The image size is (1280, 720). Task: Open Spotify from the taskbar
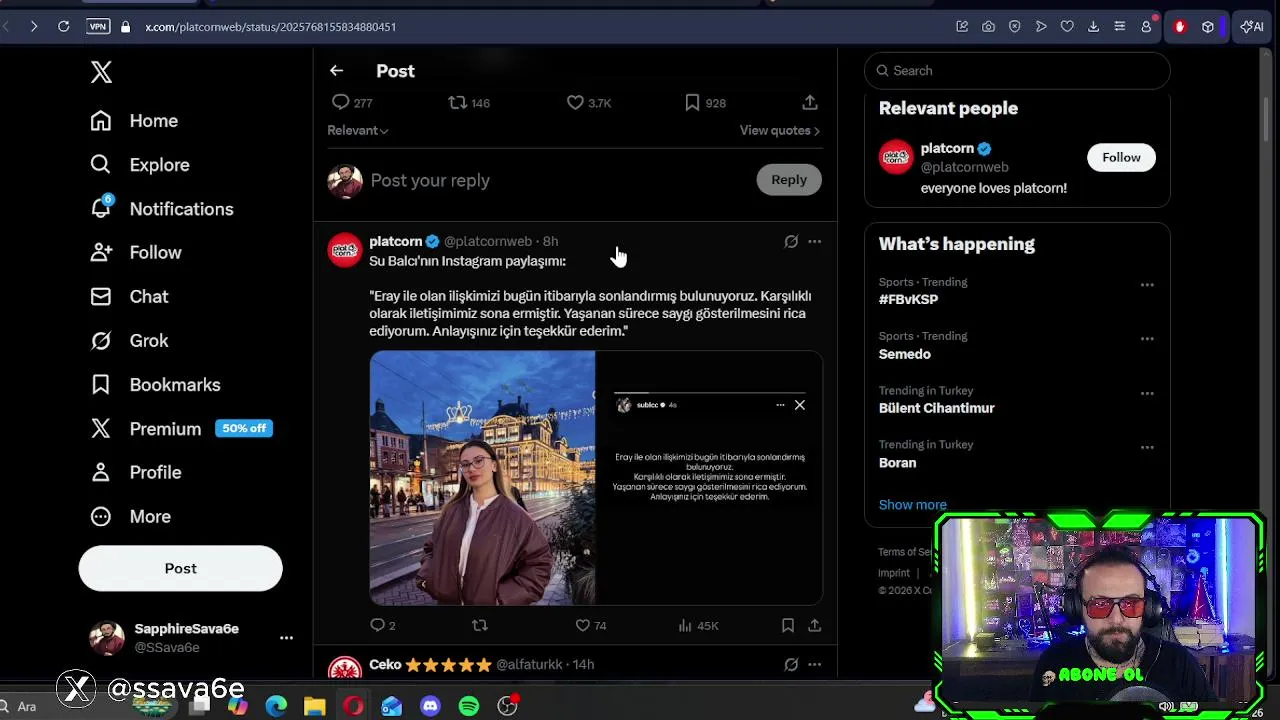(469, 706)
